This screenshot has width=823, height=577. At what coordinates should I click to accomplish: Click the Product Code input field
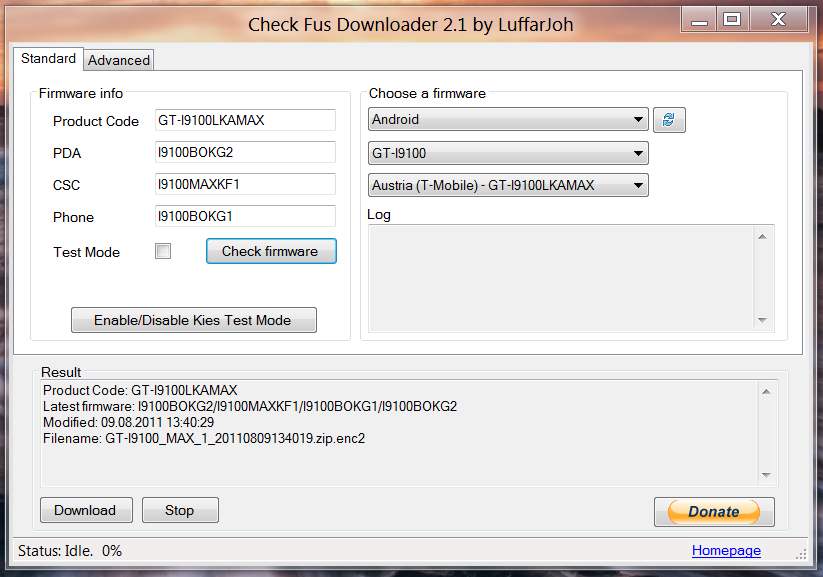pyautogui.click(x=245, y=120)
